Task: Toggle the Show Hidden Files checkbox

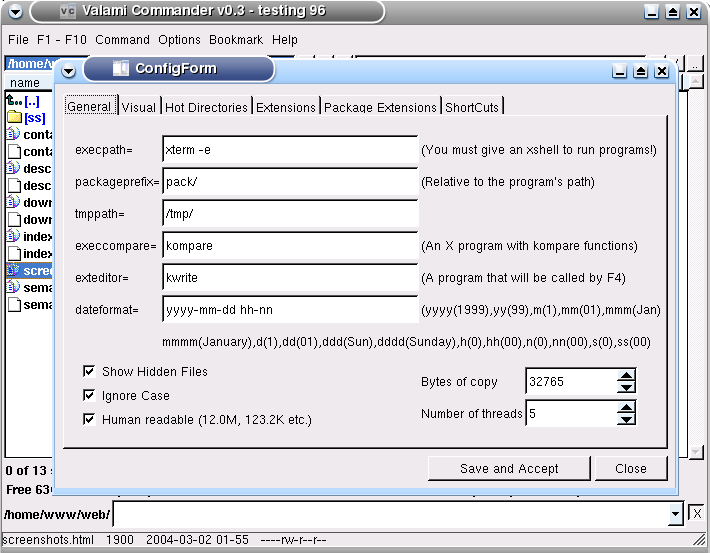Action: [x=89, y=372]
